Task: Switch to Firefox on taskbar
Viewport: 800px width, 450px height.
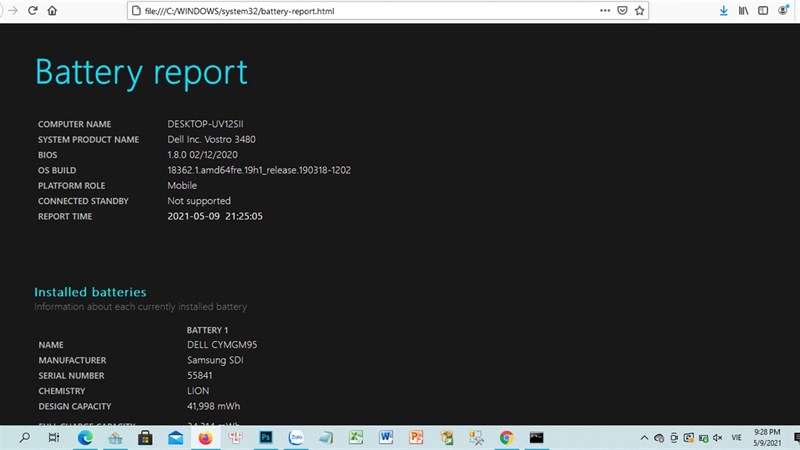Action: tap(205, 437)
